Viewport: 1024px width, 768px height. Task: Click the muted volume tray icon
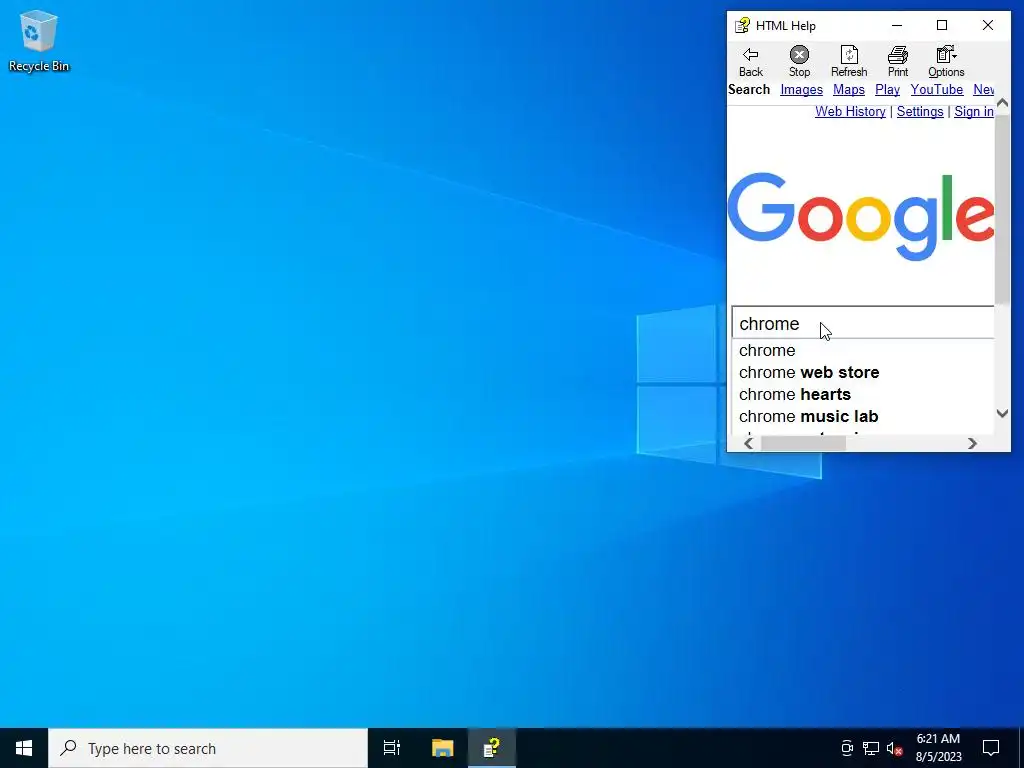click(x=894, y=748)
